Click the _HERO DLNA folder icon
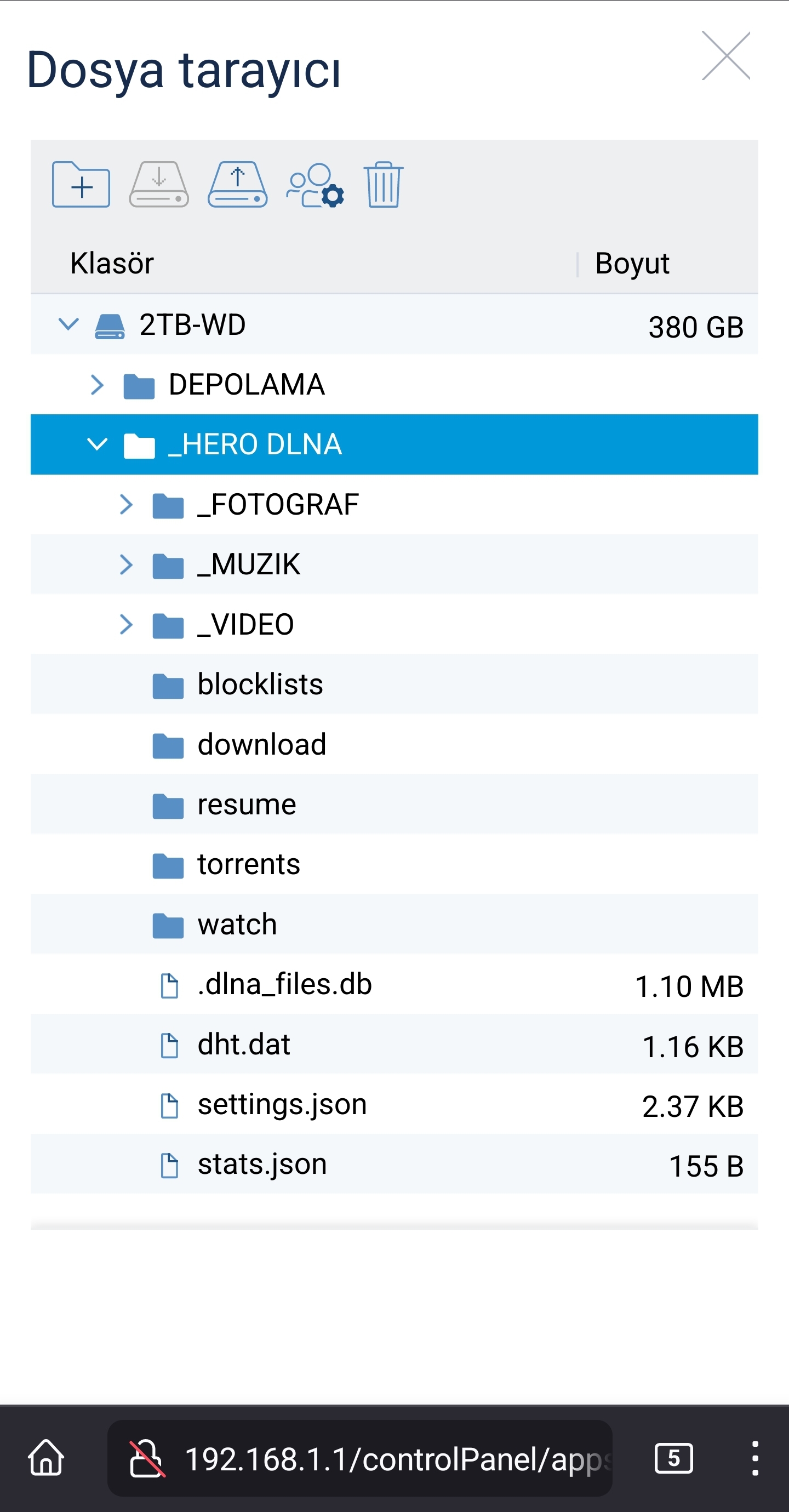789x1512 pixels. [x=139, y=446]
